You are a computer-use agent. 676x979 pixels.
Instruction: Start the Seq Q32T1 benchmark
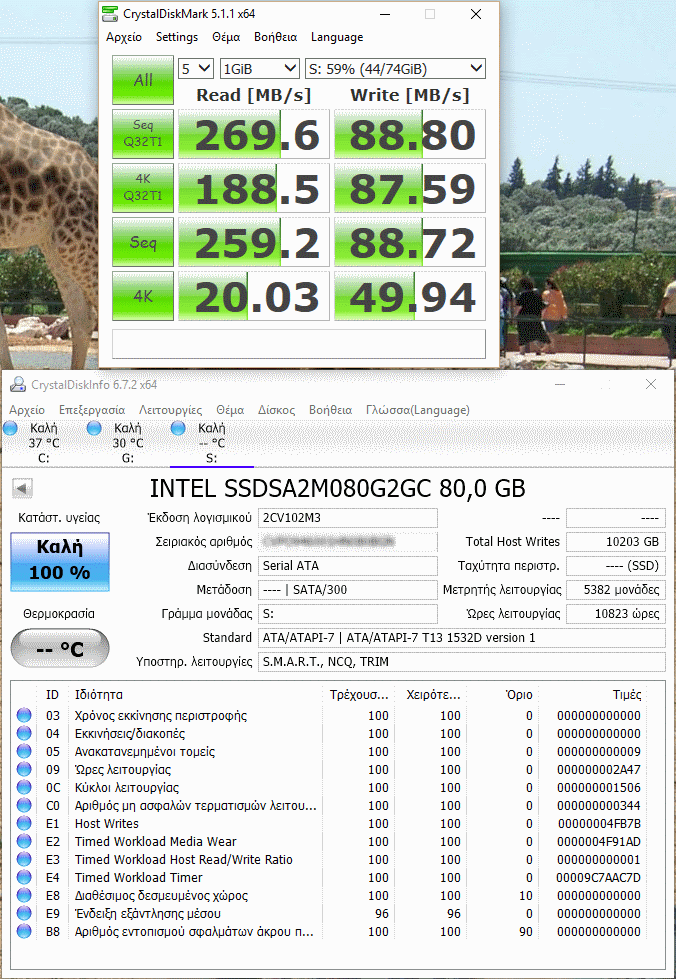coord(143,134)
